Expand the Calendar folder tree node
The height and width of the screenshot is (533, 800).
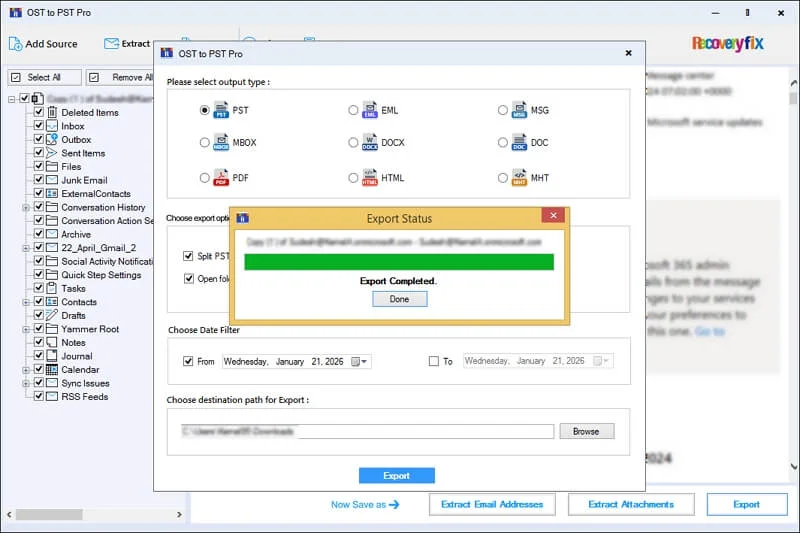click(x=25, y=370)
